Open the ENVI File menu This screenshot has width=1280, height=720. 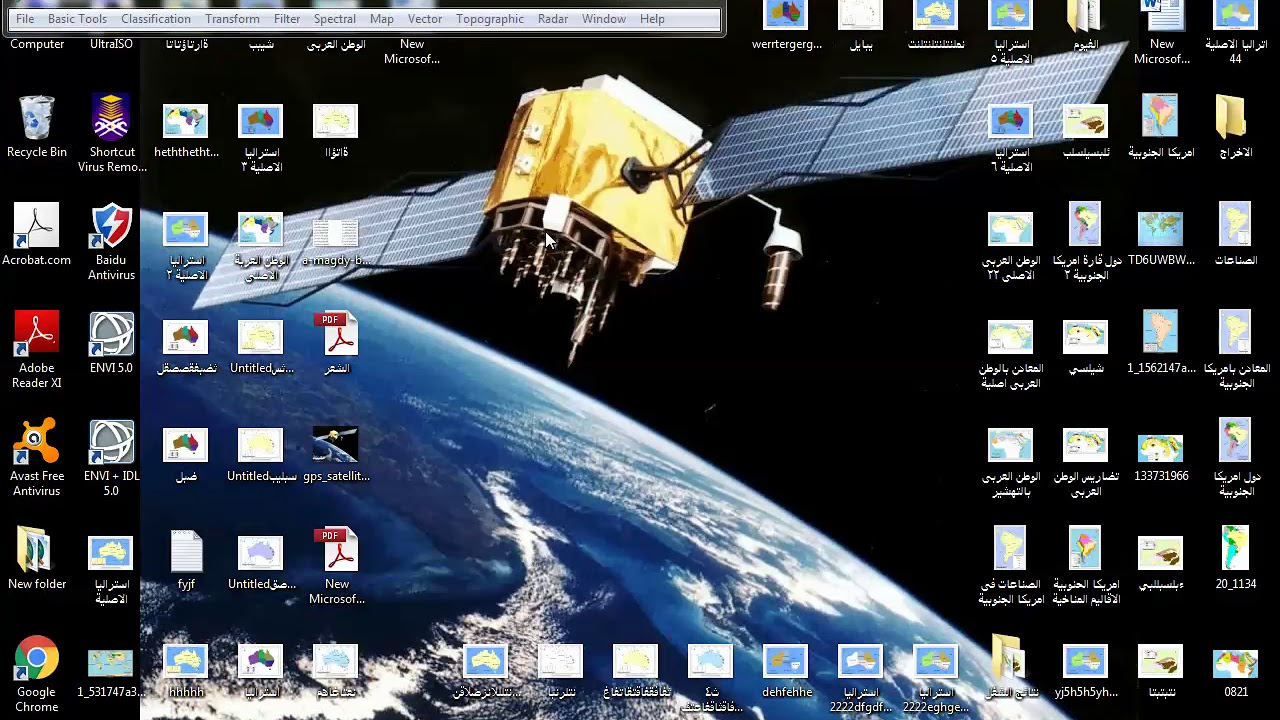pos(25,19)
